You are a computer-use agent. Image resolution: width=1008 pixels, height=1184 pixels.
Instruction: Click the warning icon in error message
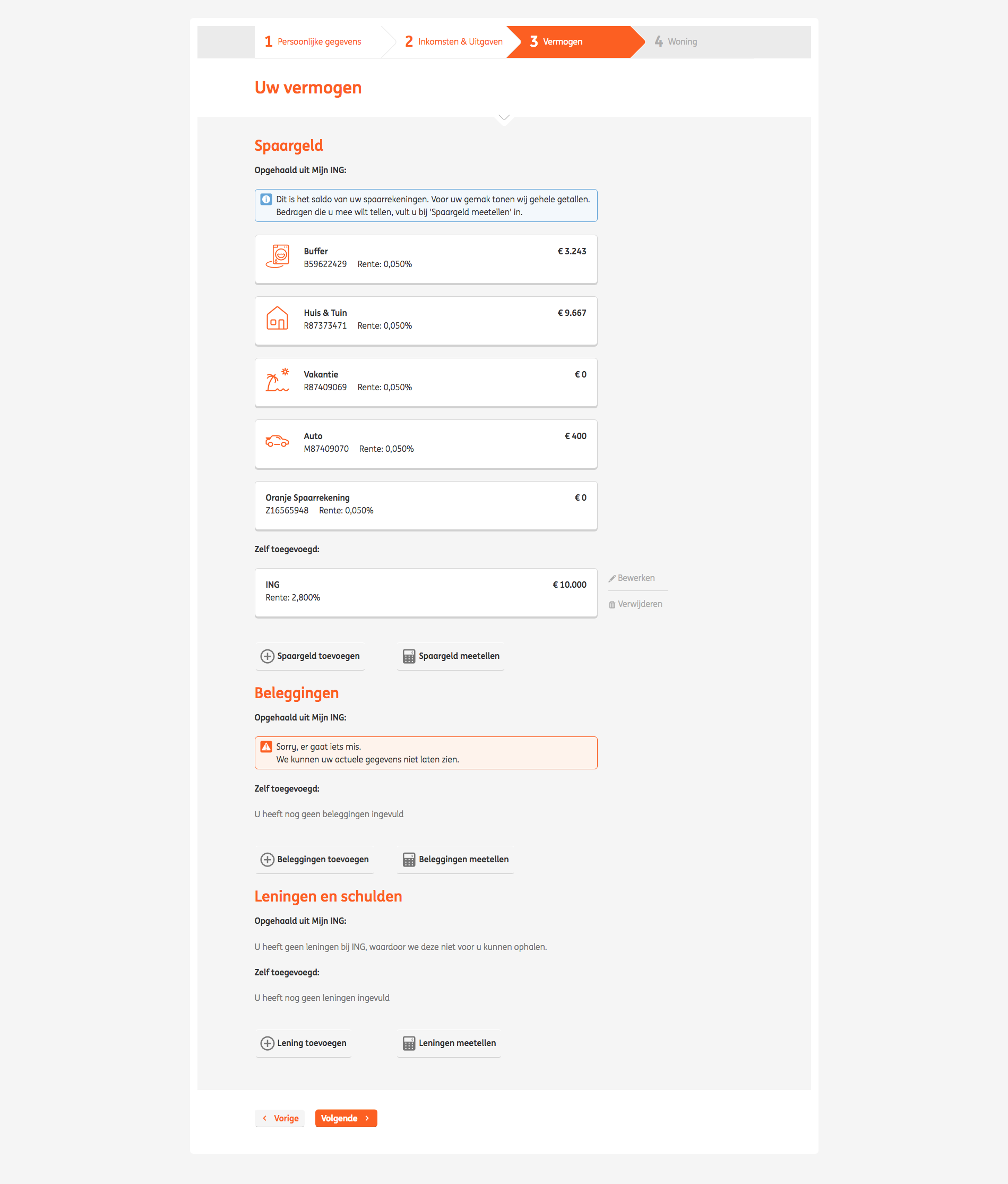(266, 747)
